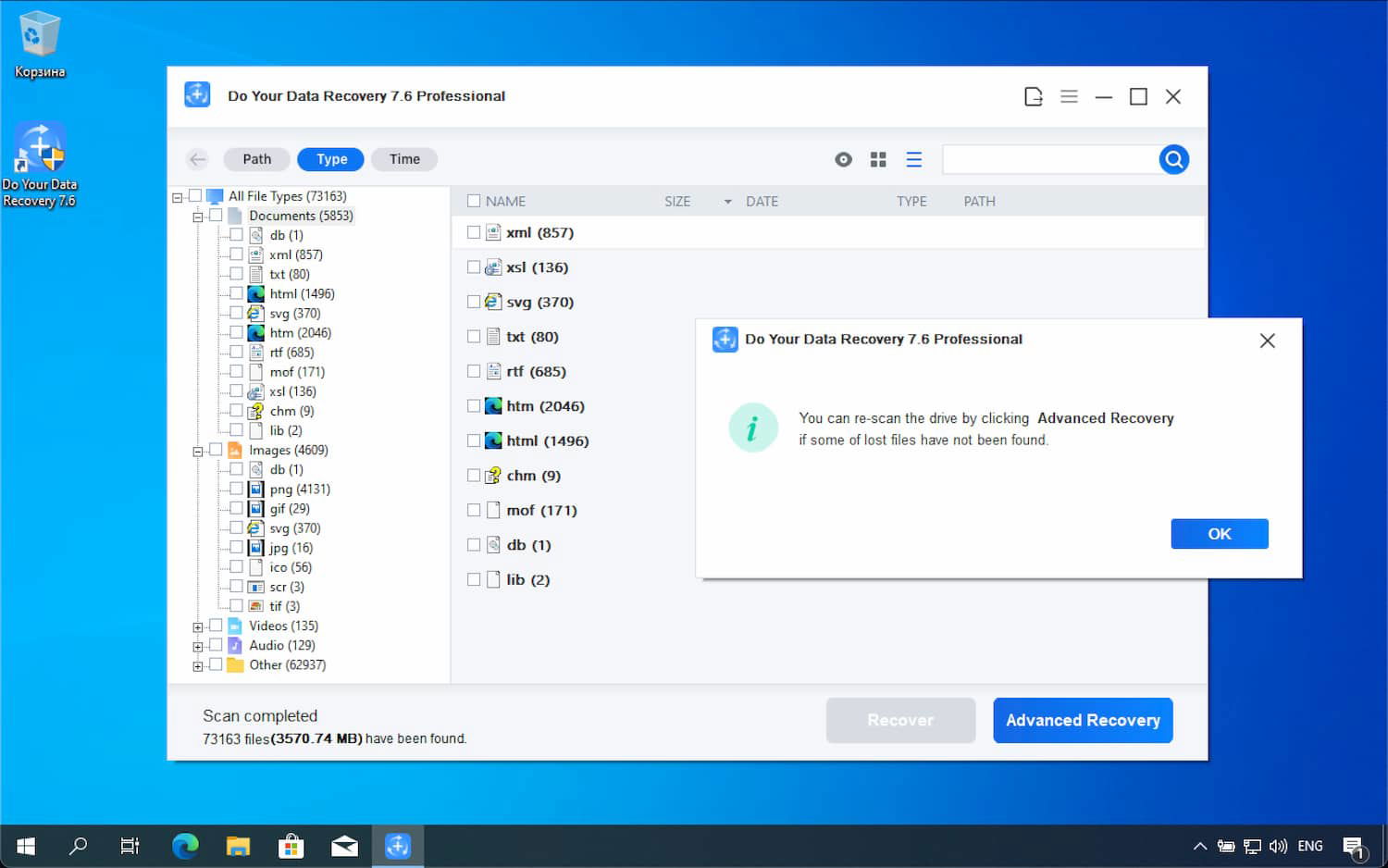Click the xsl (136) list row icon
The height and width of the screenshot is (868, 1388).
pos(493,267)
